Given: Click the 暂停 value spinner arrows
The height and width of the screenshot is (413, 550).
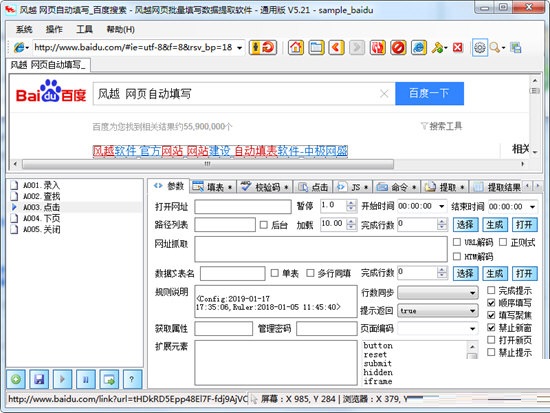Looking at the screenshot, I should [x=351, y=206].
